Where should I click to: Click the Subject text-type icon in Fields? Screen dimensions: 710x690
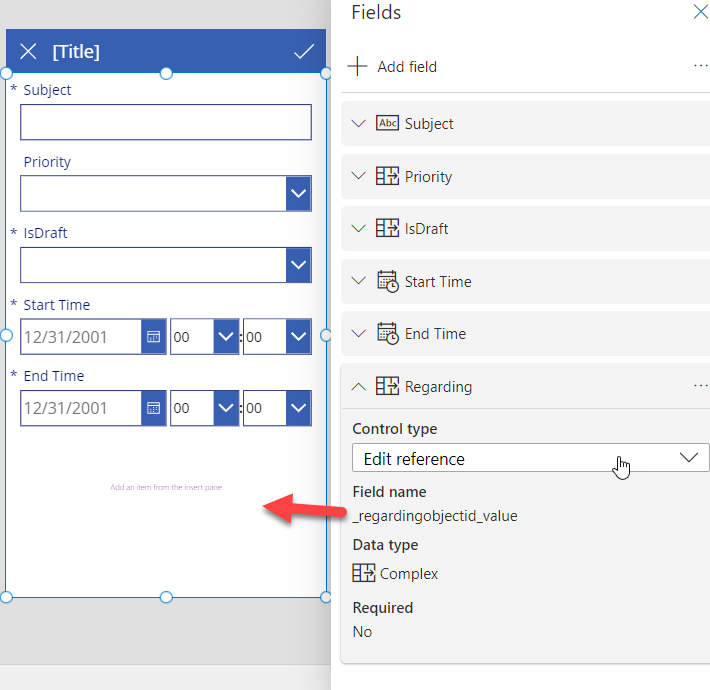(x=387, y=123)
